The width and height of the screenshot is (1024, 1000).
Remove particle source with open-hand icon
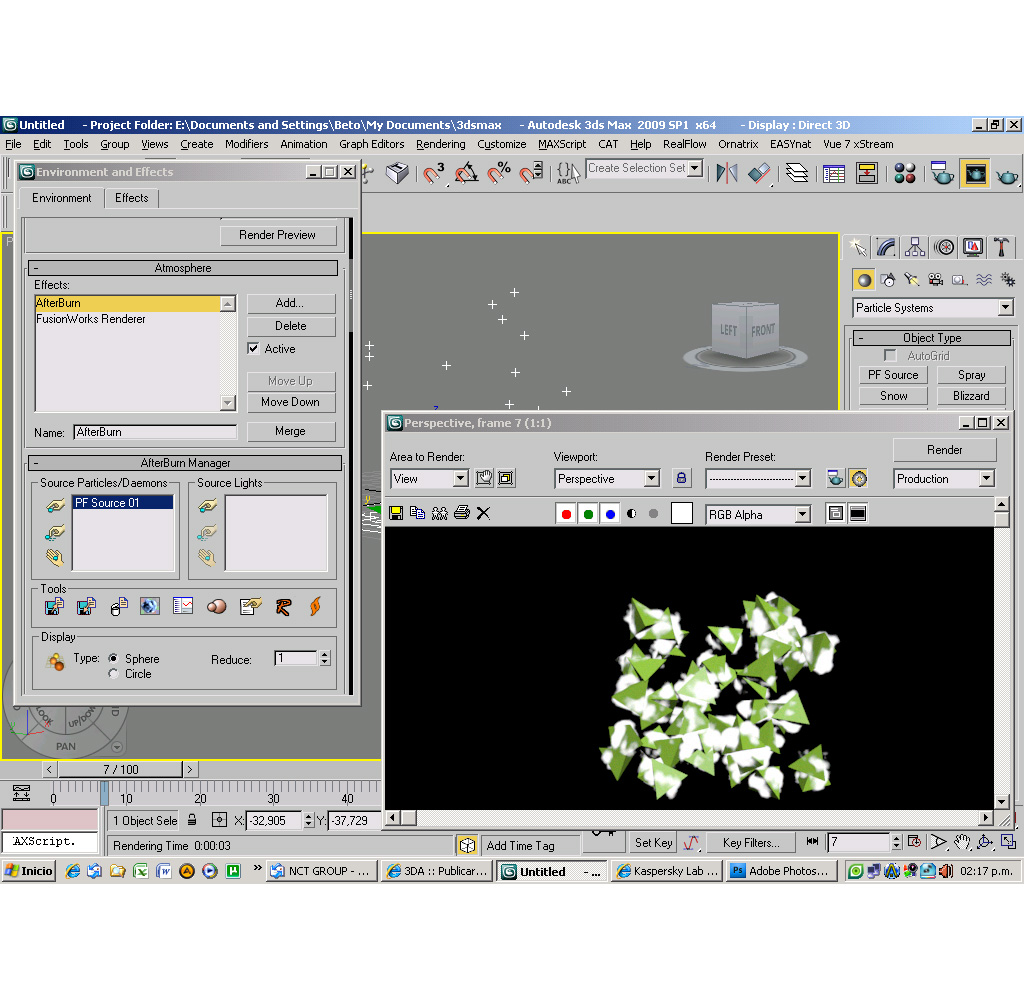pos(56,557)
